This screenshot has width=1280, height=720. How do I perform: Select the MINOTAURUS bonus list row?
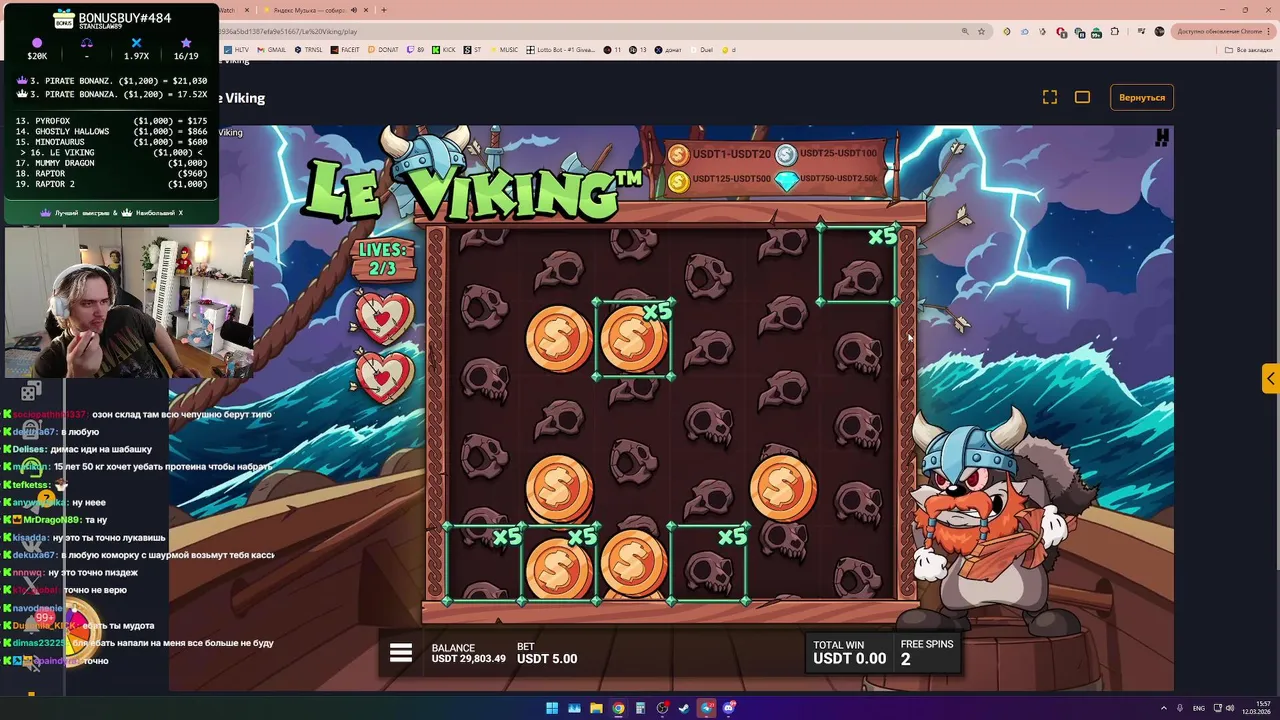pyautogui.click(x=111, y=142)
